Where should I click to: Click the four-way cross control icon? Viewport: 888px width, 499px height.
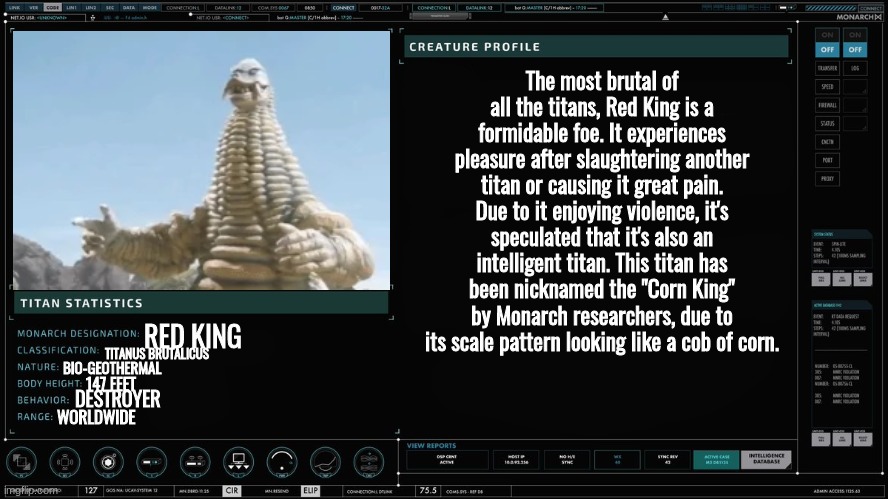[x=65, y=462]
